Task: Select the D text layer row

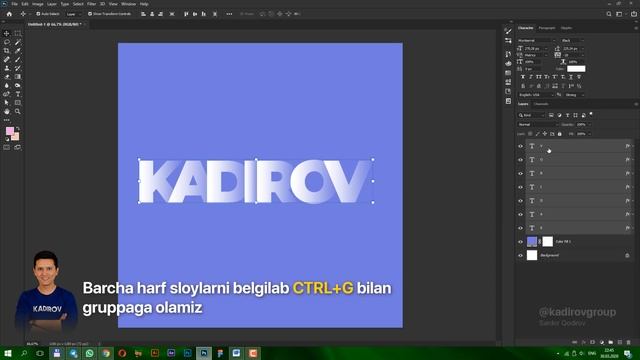Action: tap(578, 201)
